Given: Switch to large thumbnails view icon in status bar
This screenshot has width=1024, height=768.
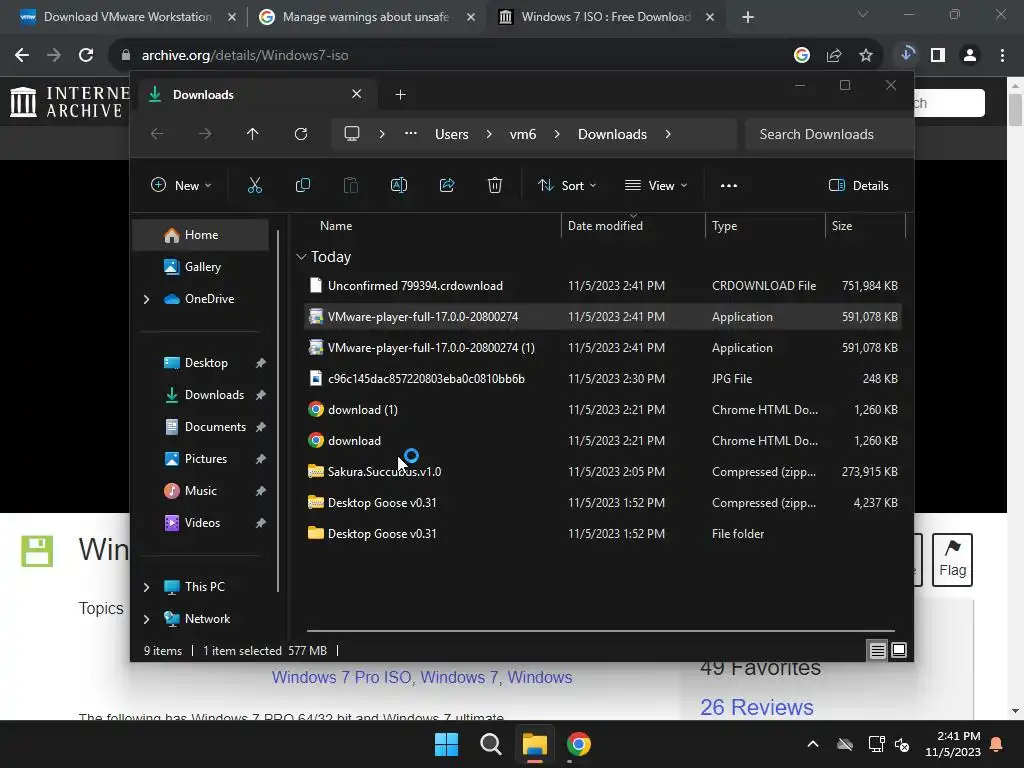Looking at the screenshot, I should coord(899,650).
